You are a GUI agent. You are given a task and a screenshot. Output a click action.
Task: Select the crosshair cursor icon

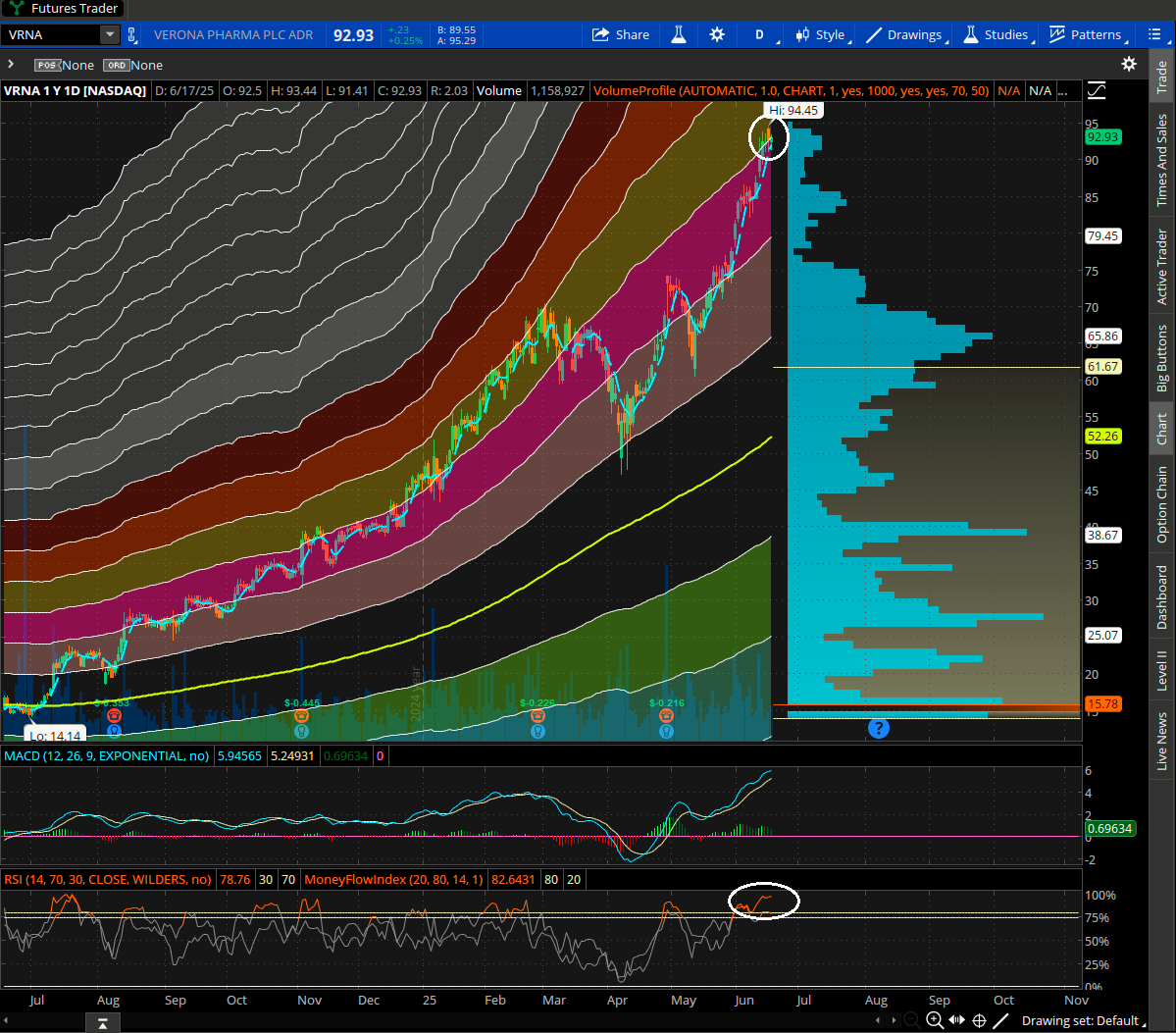coord(980,1020)
